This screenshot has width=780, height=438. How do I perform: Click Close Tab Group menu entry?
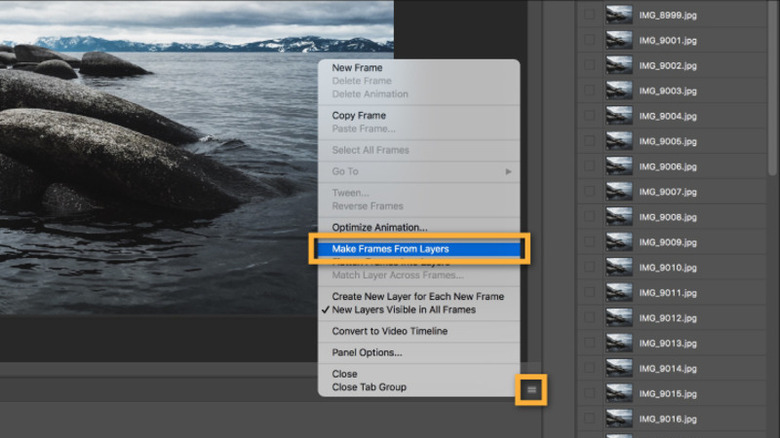coord(368,387)
